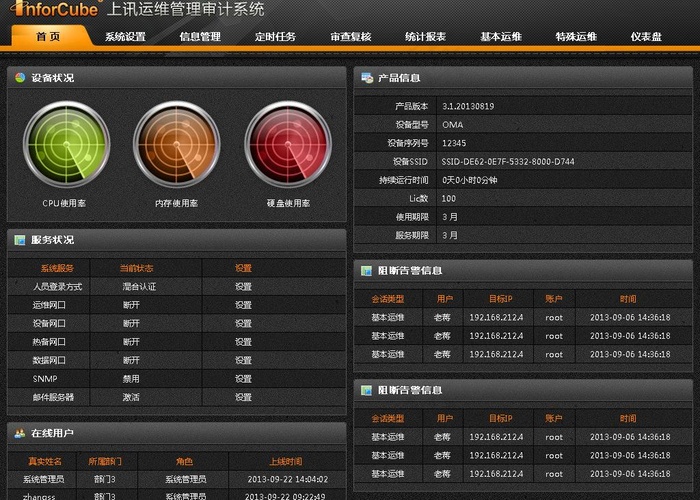The width and height of the screenshot is (700, 500).
Task: Click the 持续运行时间 value 0天0小时0分钟
Action: 470,180
